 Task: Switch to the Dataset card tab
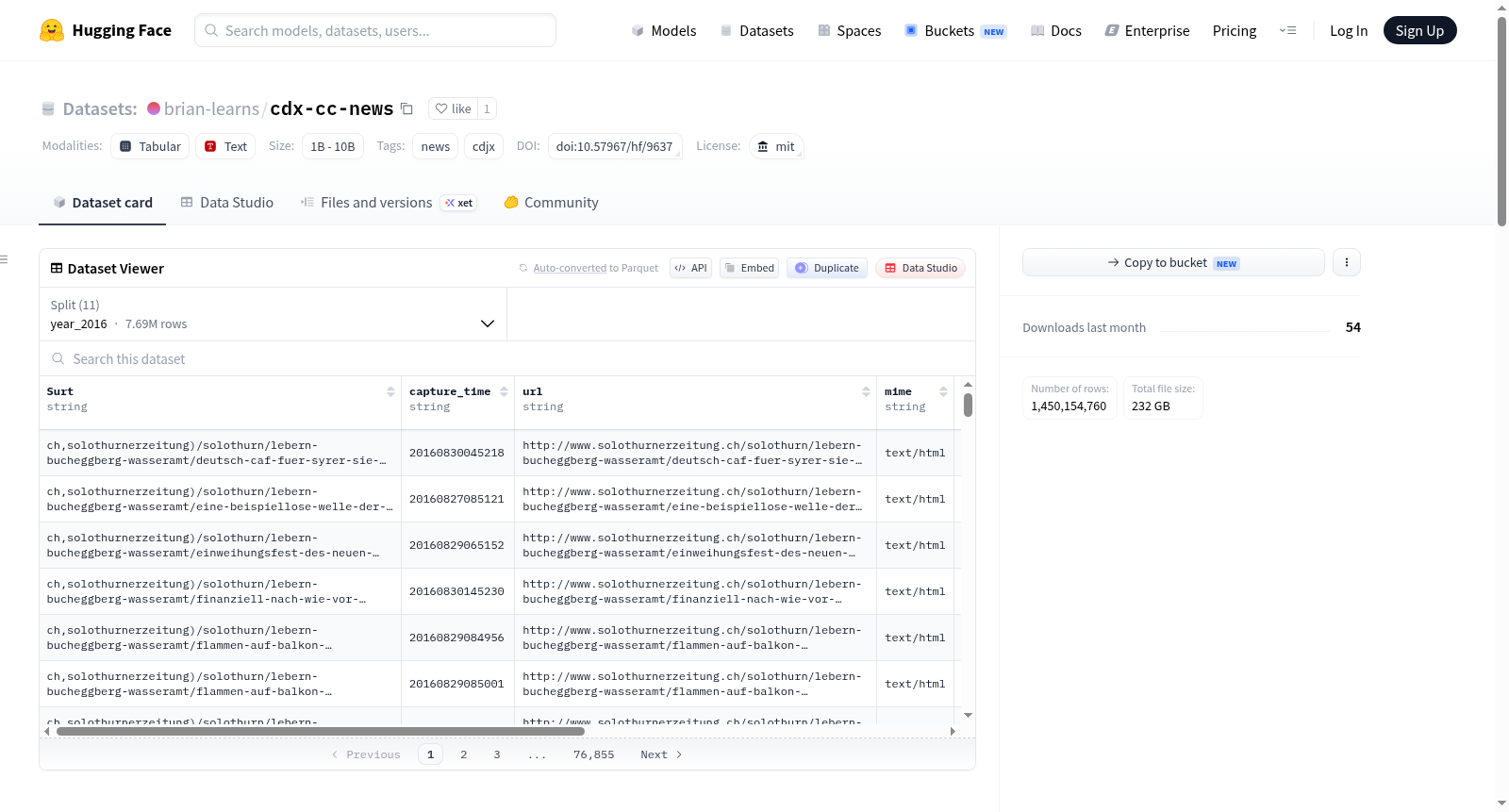click(x=102, y=202)
